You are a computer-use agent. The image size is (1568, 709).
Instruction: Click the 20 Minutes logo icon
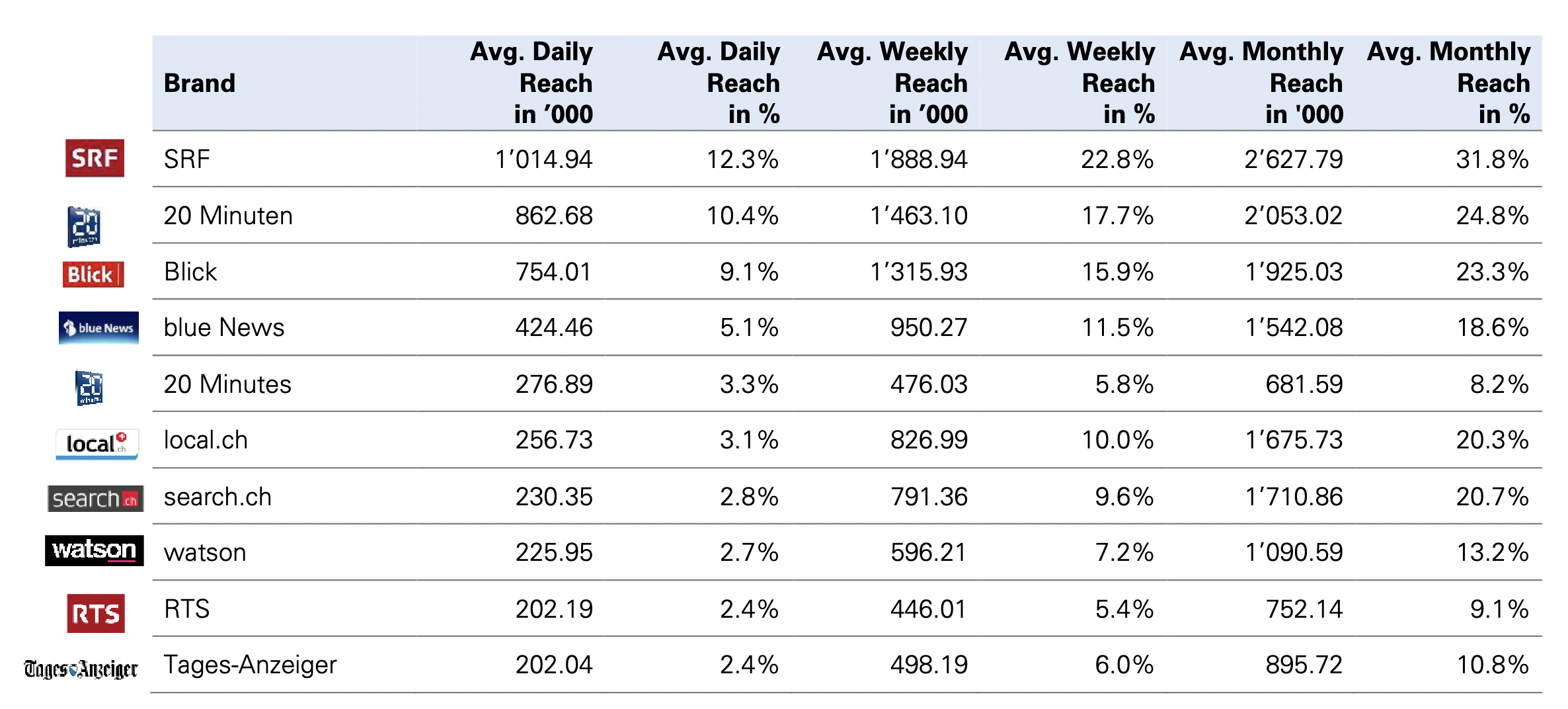coord(89,388)
